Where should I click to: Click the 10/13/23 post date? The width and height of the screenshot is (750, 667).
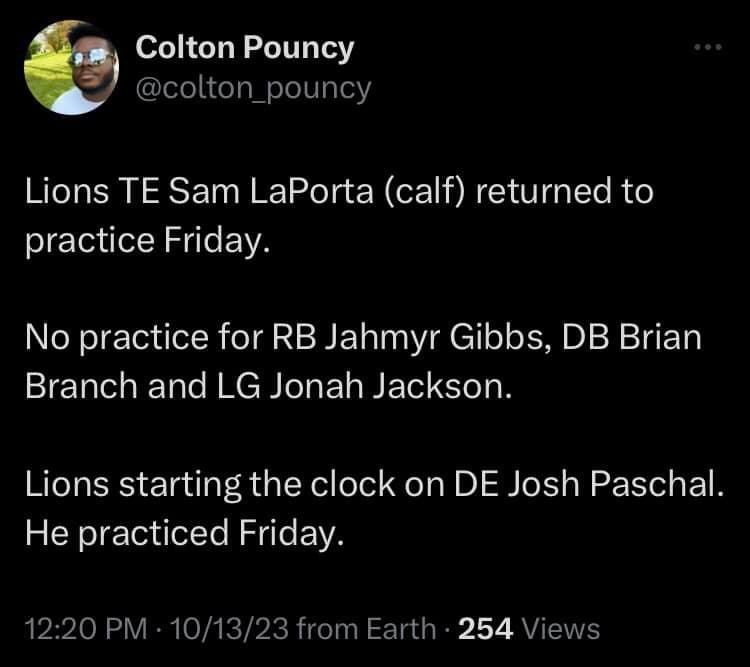(x=229, y=628)
